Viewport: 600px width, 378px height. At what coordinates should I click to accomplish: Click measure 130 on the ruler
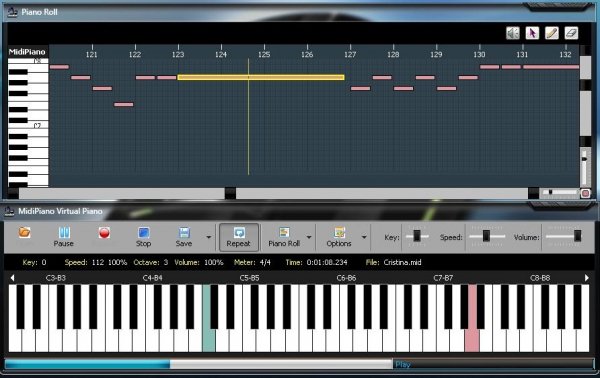pyautogui.click(x=479, y=54)
